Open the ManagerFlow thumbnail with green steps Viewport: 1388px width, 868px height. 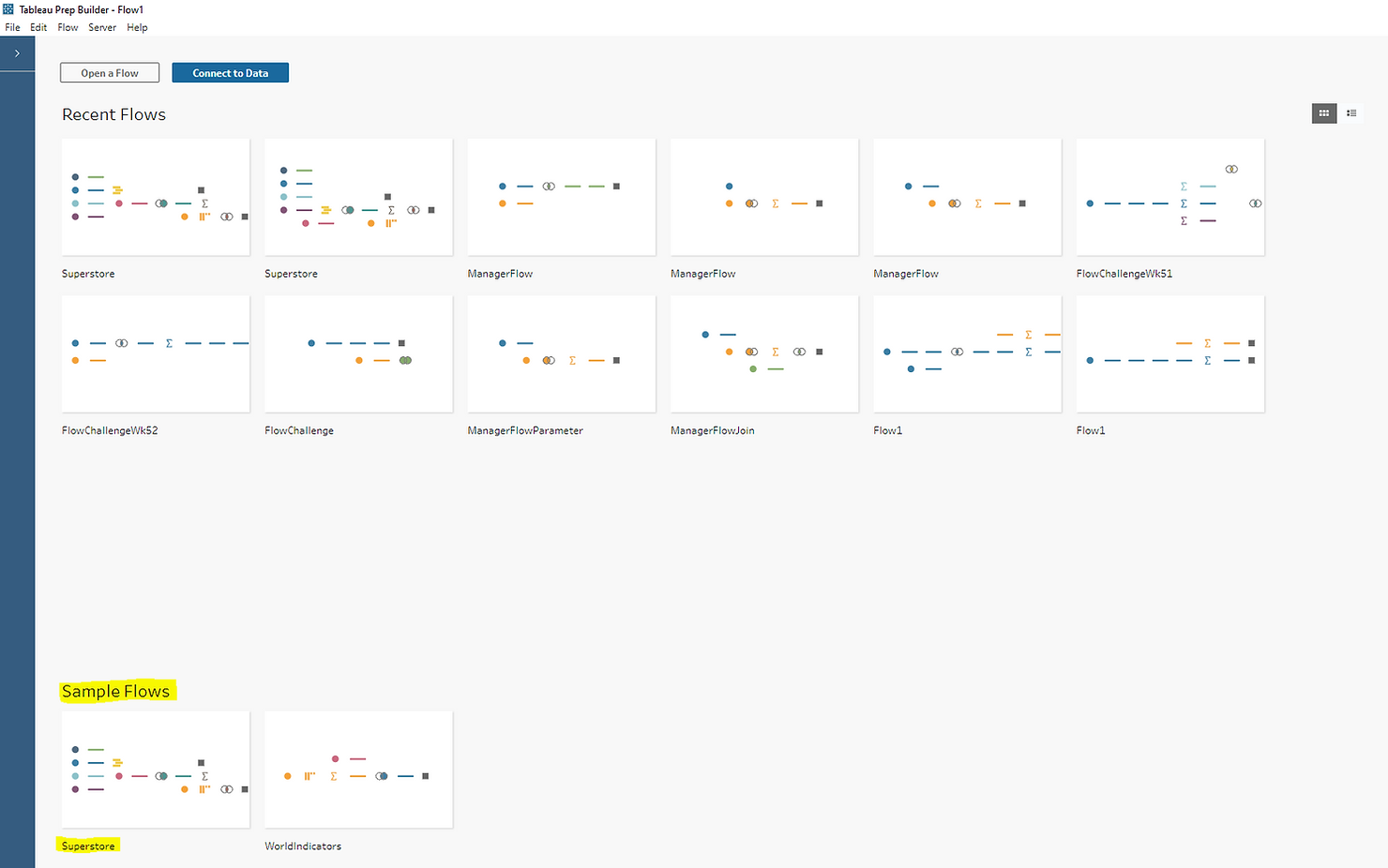click(562, 197)
